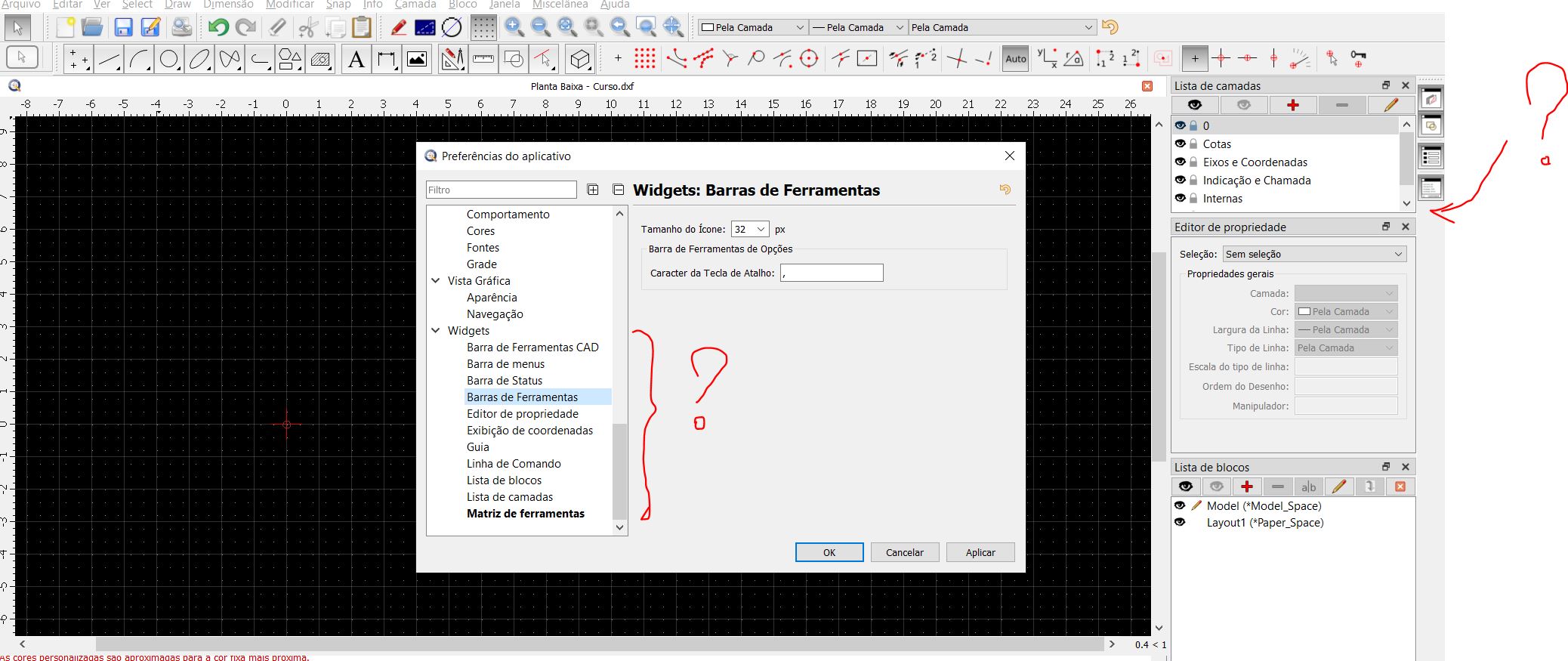The height and width of the screenshot is (661, 1568).
Task: Click the Undo arrow icon
Action: click(x=218, y=28)
